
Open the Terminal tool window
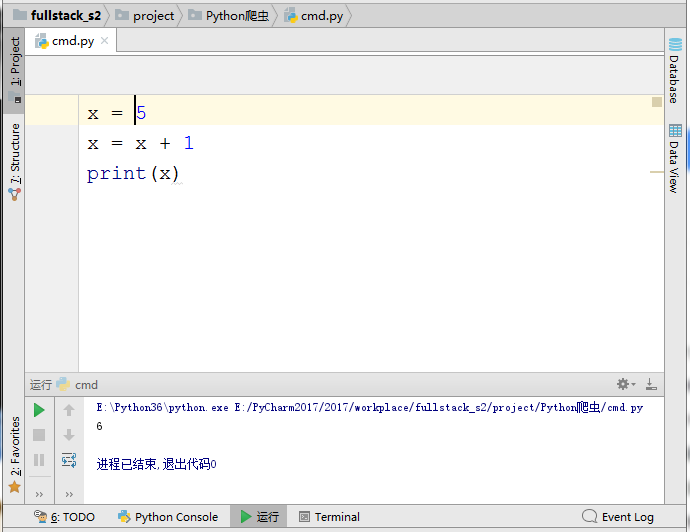pos(329,517)
